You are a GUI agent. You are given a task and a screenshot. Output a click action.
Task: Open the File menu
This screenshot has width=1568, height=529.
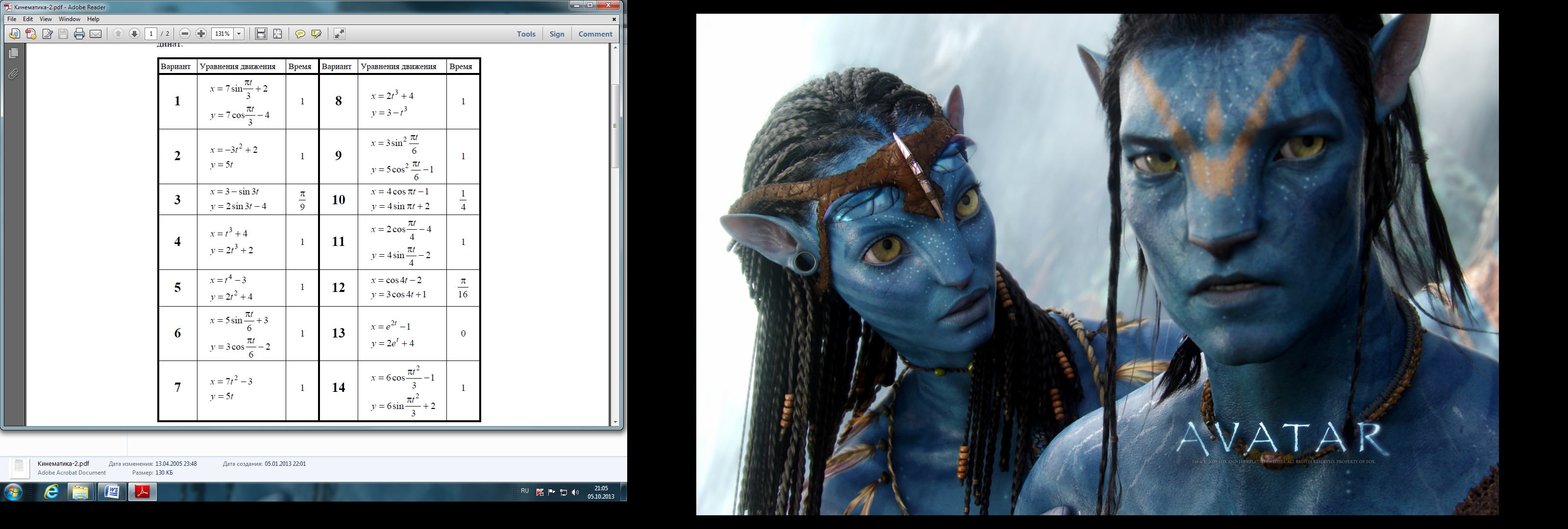pyautogui.click(x=12, y=20)
